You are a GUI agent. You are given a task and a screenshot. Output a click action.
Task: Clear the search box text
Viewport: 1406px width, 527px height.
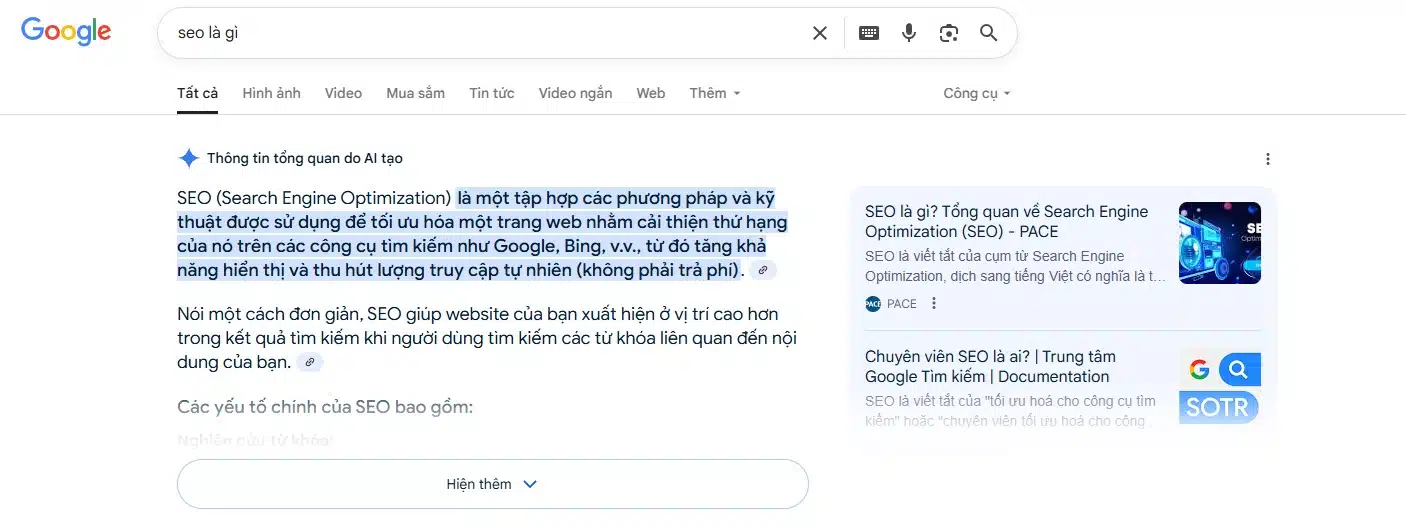pos(820,33)
